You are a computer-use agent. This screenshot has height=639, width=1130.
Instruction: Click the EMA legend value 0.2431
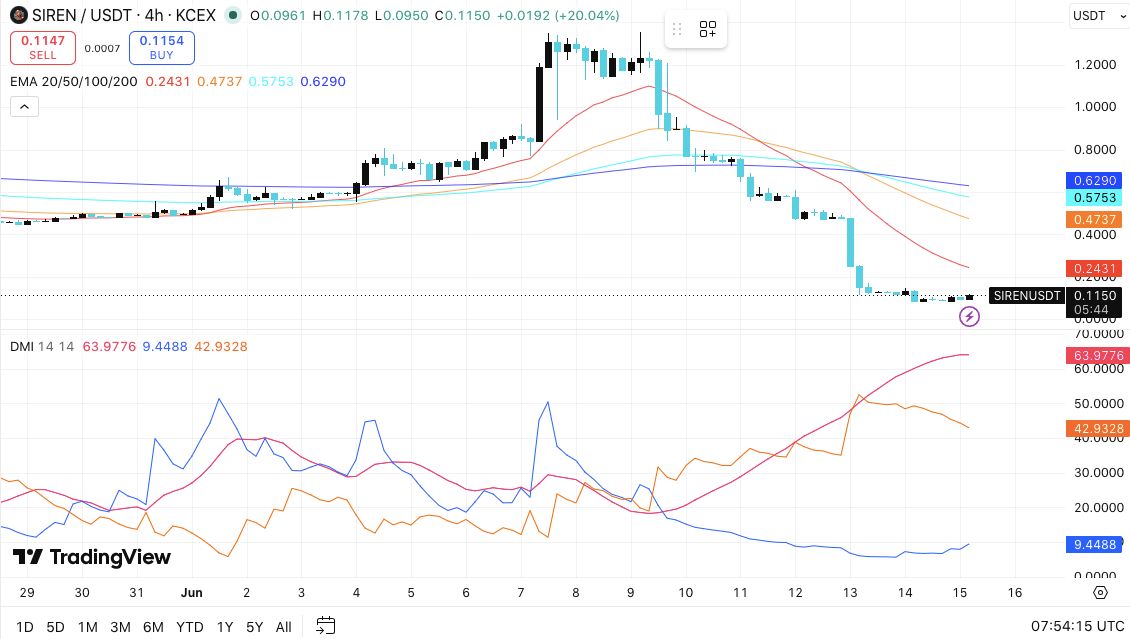168,81
